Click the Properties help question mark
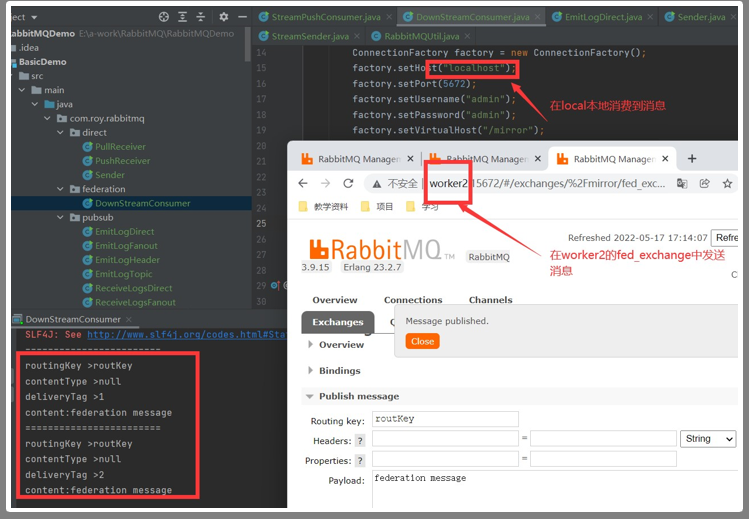This screenshot has height=519, width=749. pos(360,461)
